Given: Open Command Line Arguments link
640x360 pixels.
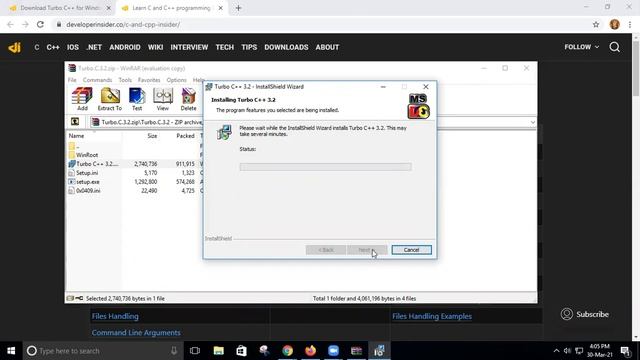Looking at the screenshot, I should tap(136, 333).
